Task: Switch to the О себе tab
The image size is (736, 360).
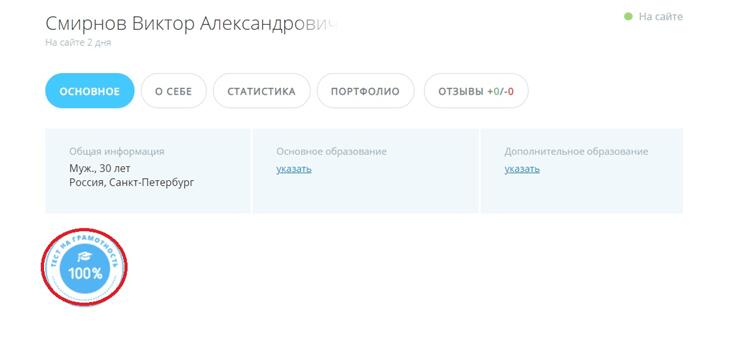Action: [x=174, y=91]
